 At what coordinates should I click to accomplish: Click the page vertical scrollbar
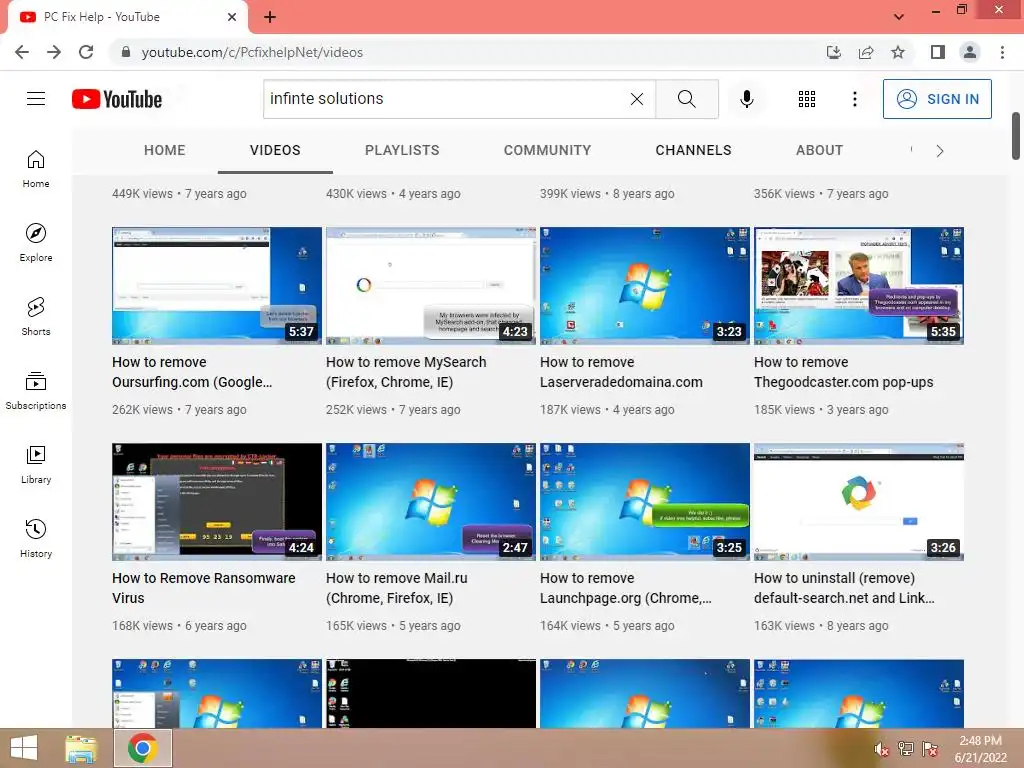[x=1016, y=136]
